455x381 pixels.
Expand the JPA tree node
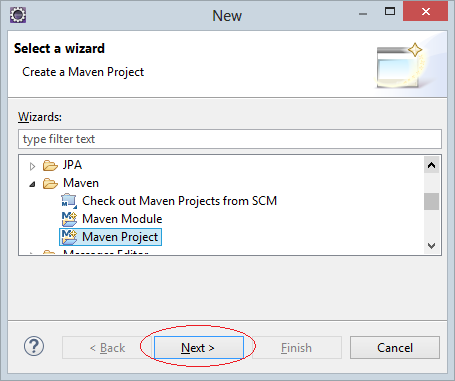32,166
